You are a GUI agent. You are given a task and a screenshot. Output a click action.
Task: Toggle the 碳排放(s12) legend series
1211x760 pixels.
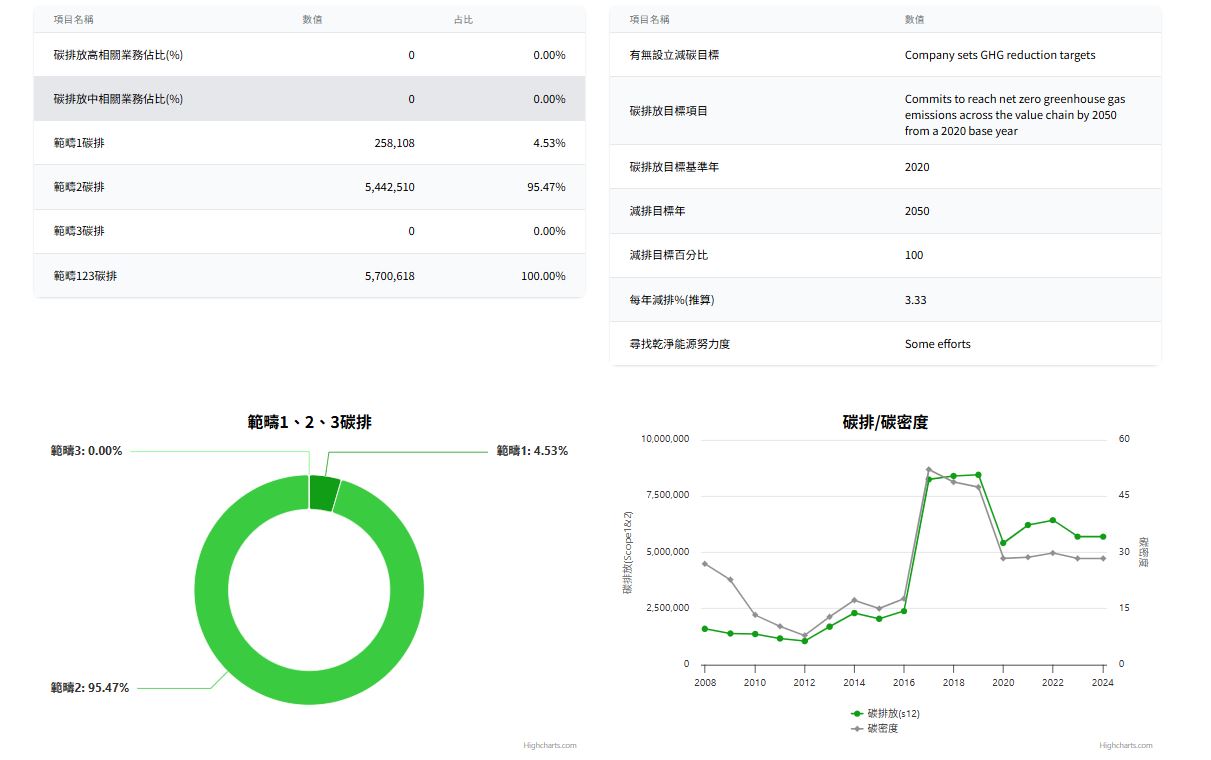885,713
